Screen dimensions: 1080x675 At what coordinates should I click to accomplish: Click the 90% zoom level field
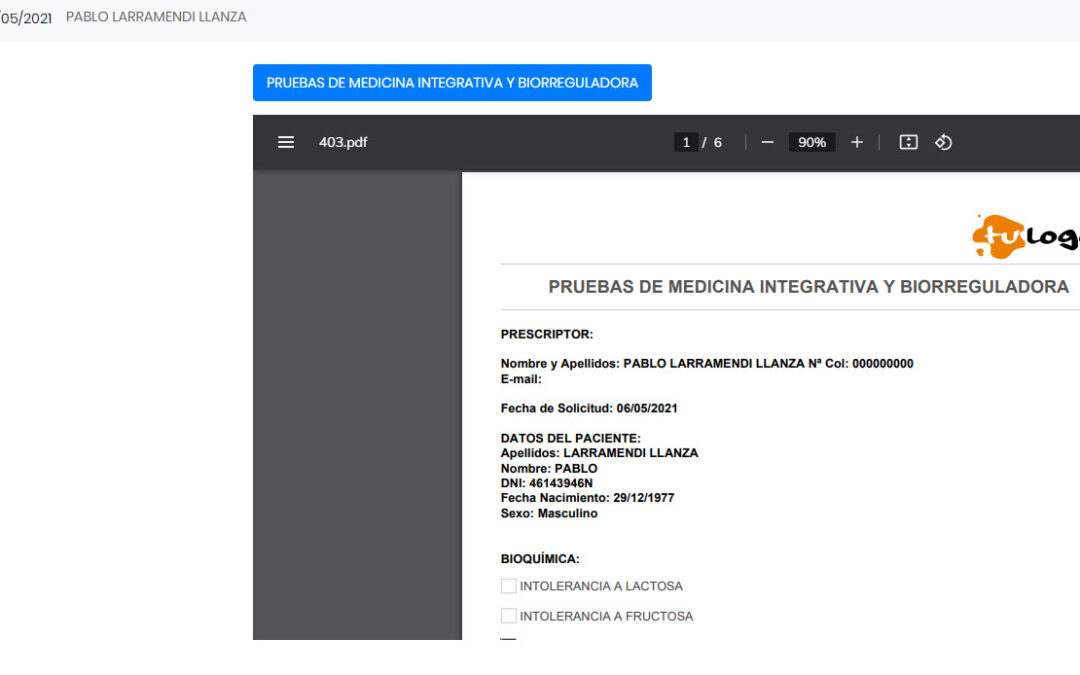812,143
